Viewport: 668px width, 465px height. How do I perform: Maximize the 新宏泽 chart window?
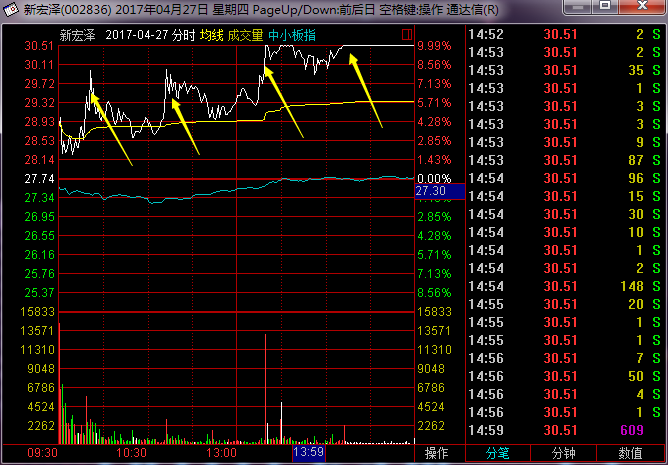click(605, 6)
